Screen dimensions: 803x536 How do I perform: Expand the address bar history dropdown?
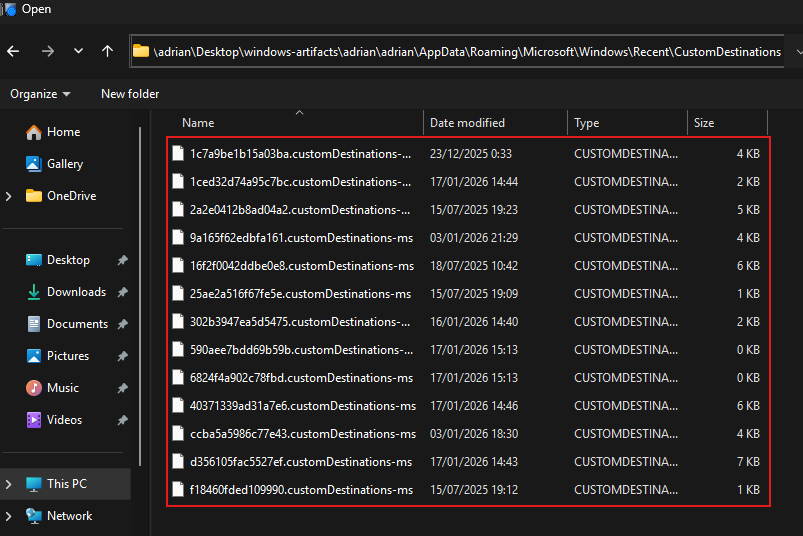click(x=797, y=51)
